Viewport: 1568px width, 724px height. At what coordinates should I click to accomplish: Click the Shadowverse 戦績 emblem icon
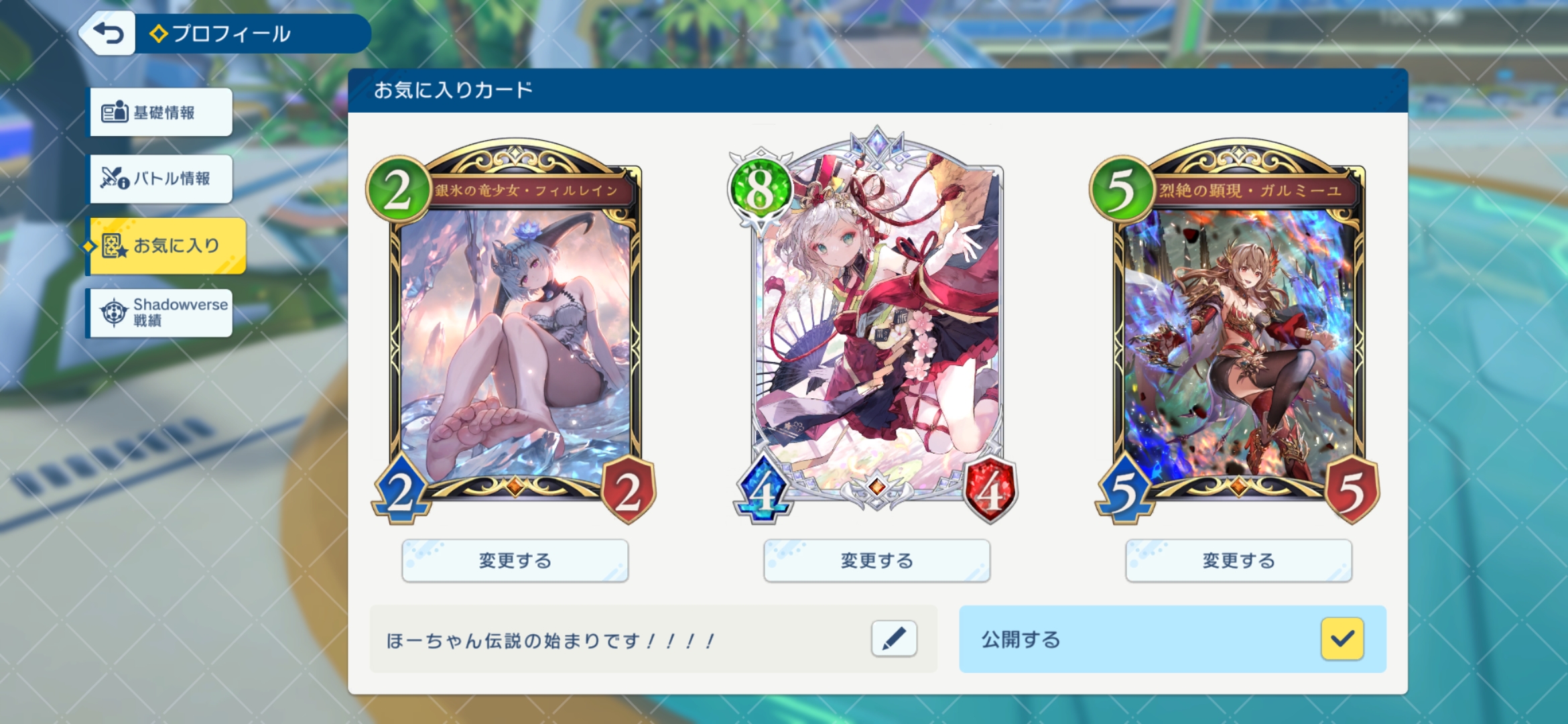tap(114, 312)
